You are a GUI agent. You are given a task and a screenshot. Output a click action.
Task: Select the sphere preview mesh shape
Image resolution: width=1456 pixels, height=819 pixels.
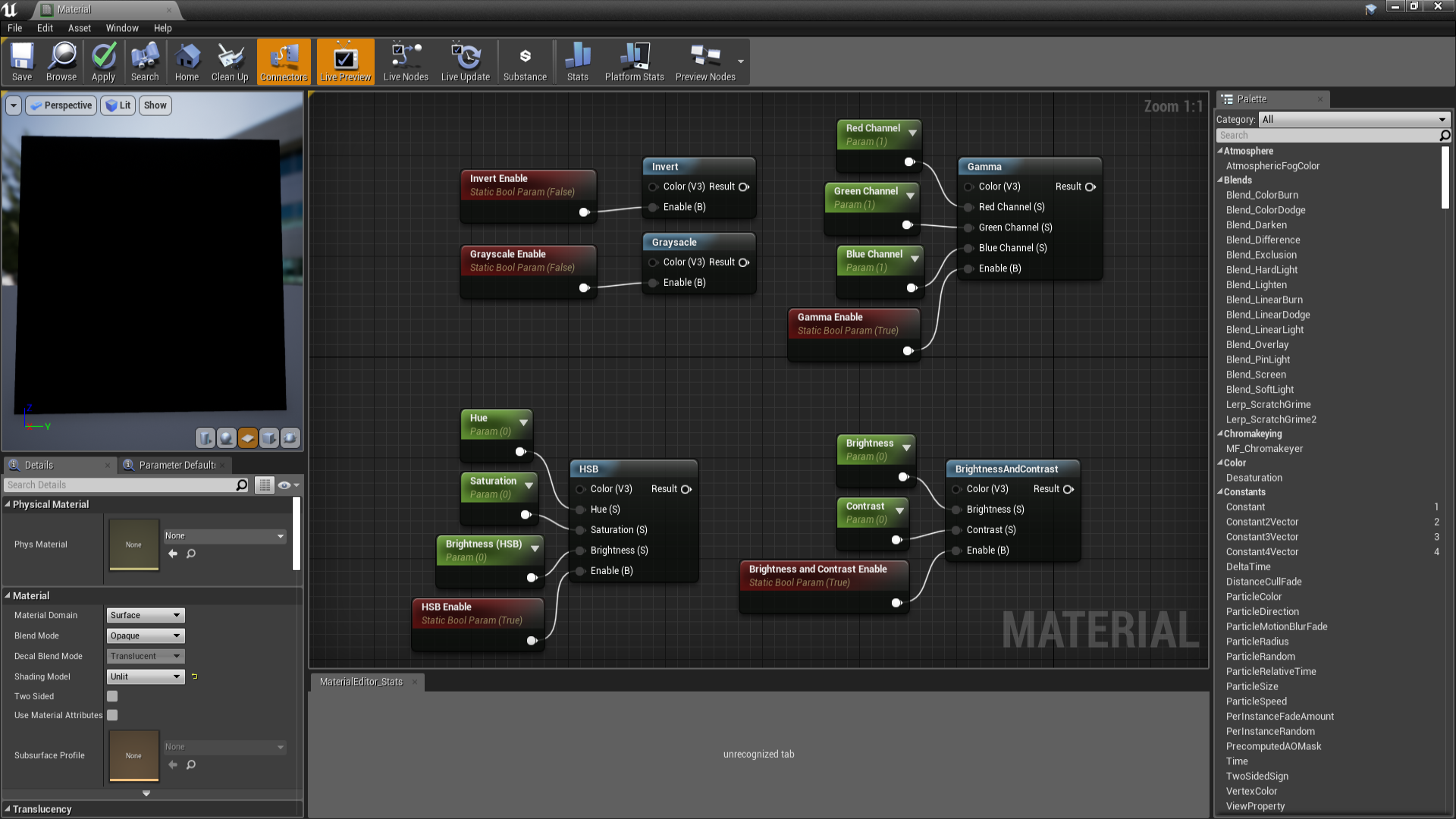click(226, 438)
